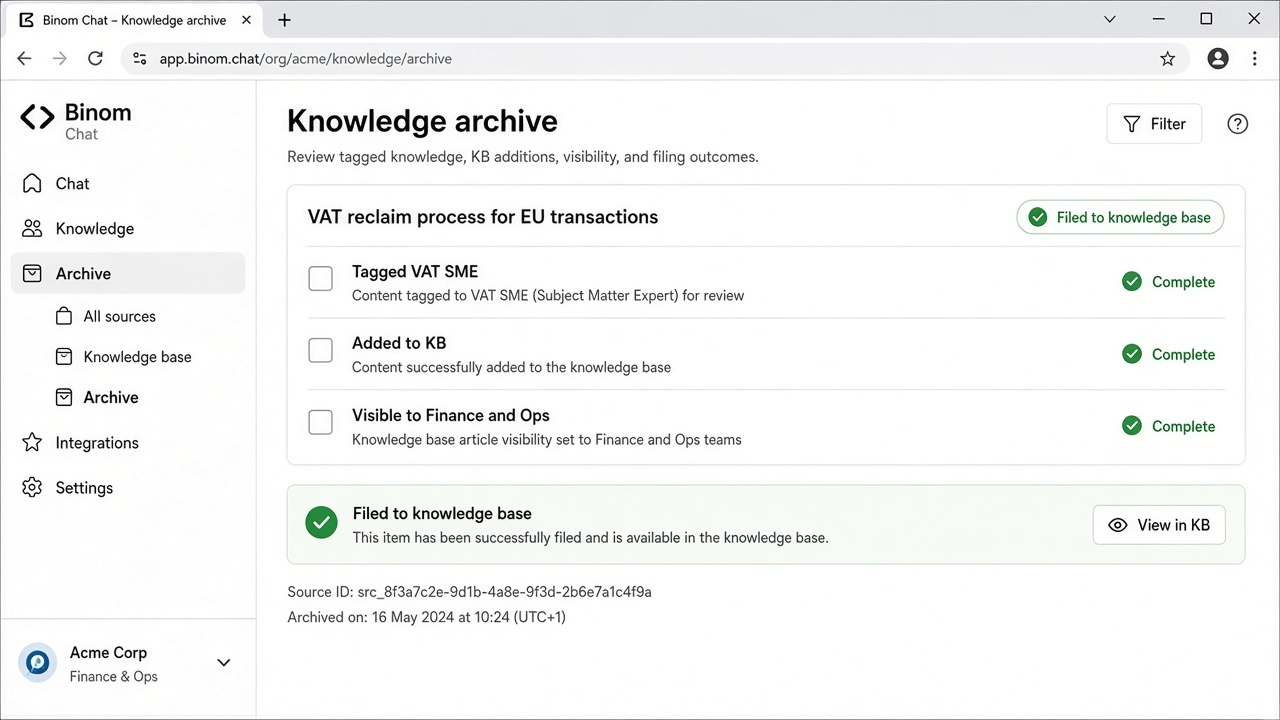Image resolution: width=1280 pixels, height=720 pixels.
Task: Click the Source ID text line
Action: [469, 592]
